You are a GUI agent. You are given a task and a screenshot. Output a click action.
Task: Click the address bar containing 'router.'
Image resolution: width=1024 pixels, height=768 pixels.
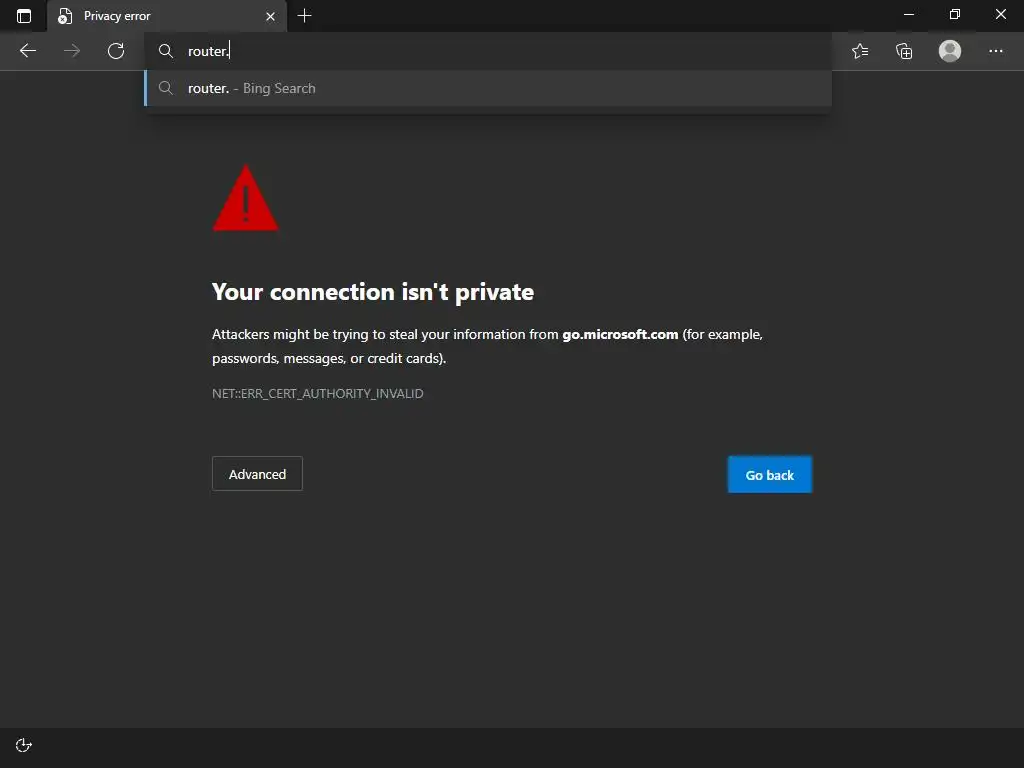coord(488,51)
